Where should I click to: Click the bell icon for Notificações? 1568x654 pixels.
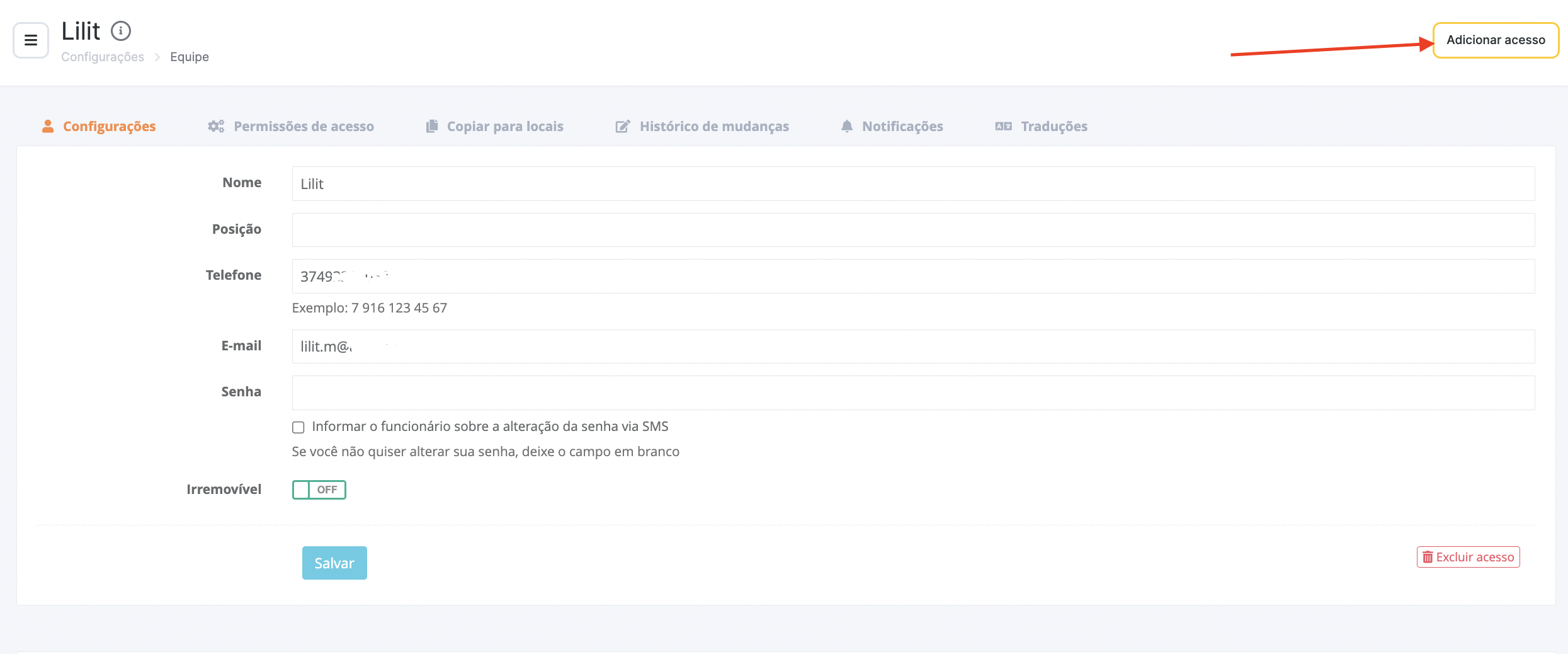tap(847, 127)
